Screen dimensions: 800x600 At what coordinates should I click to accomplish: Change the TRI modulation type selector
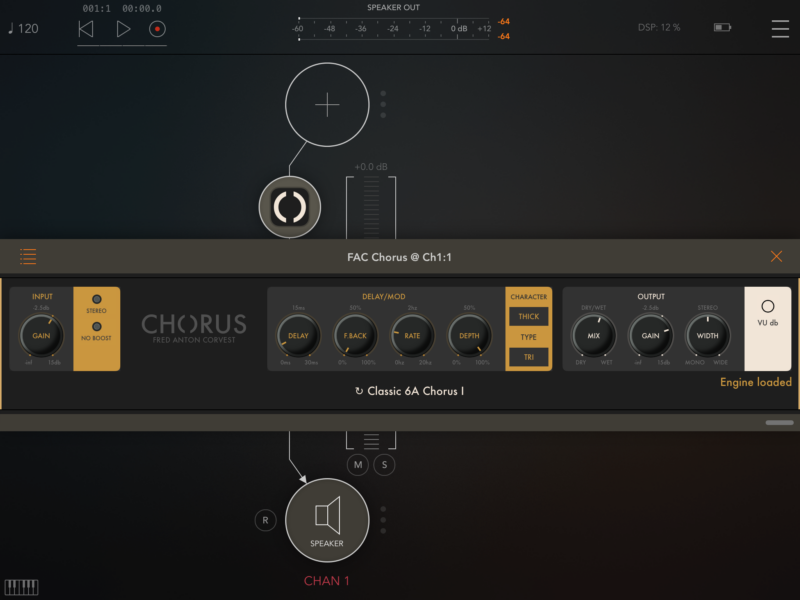529,357
